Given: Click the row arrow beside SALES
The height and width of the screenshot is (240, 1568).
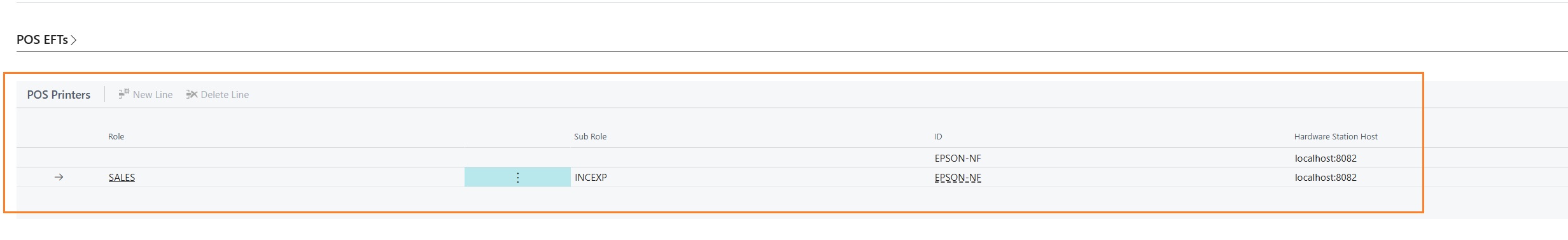Looking at the screenshot, I should pos(59,178).
